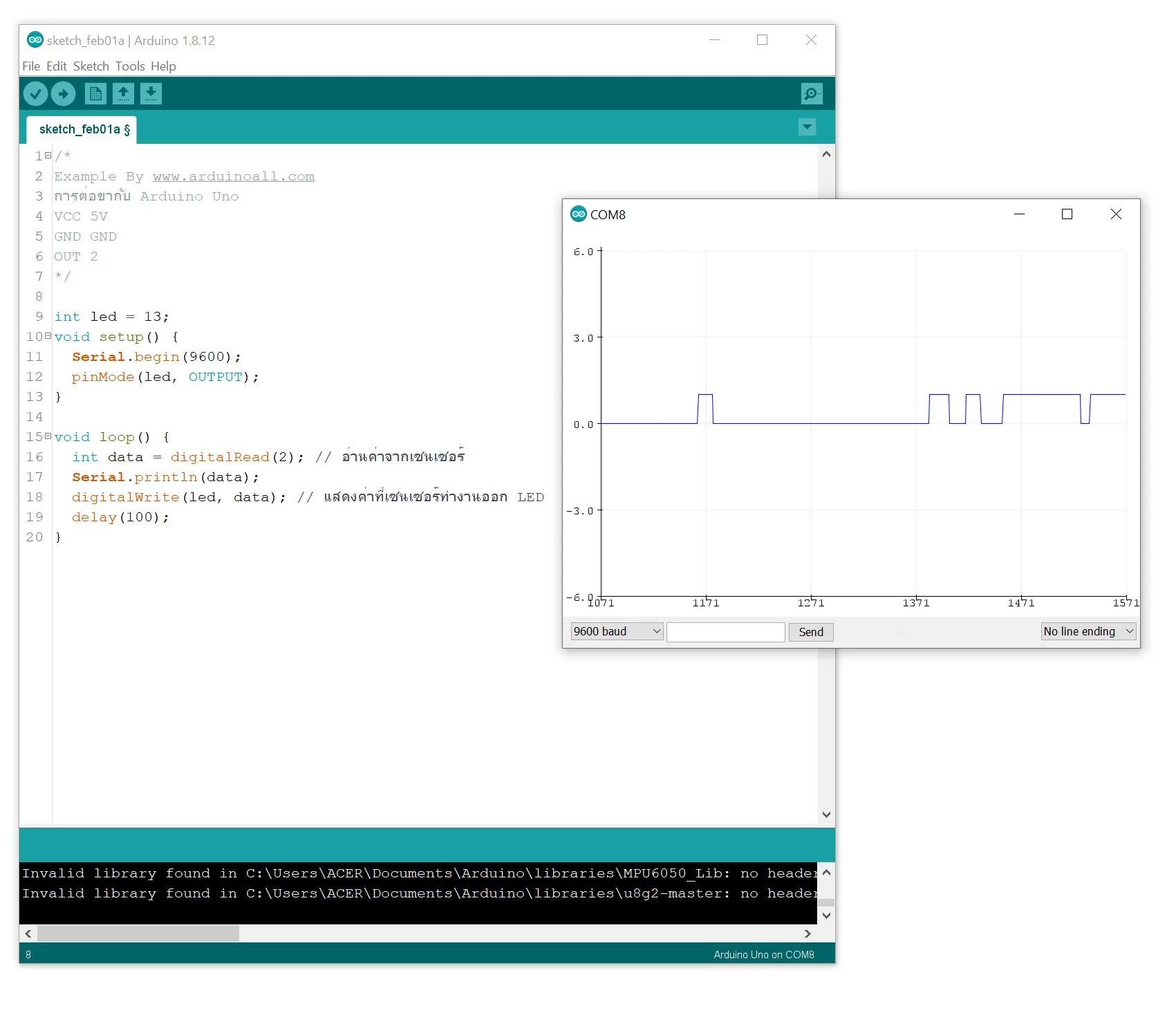This screenshot has height=1015, width=1176.
Task: Click the Verify sketch checkmark button
Action: coord(35,93)
